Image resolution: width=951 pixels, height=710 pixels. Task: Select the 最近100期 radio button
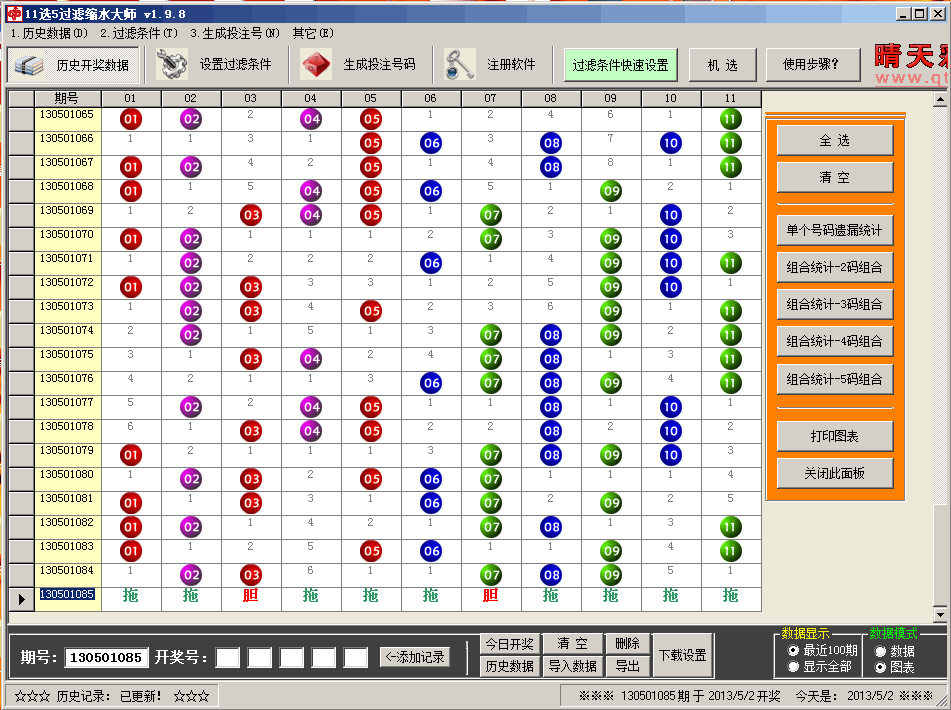tap(793, 651)
